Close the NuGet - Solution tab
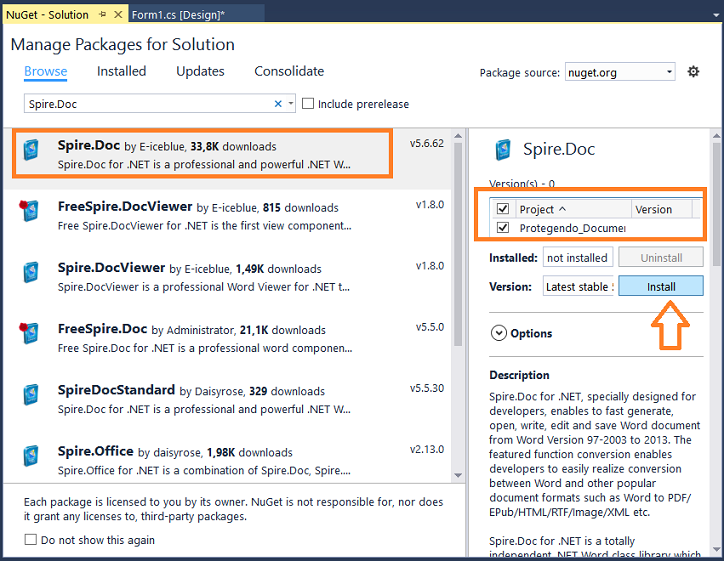This screenshot has width=724, height=561. [118, 15]
